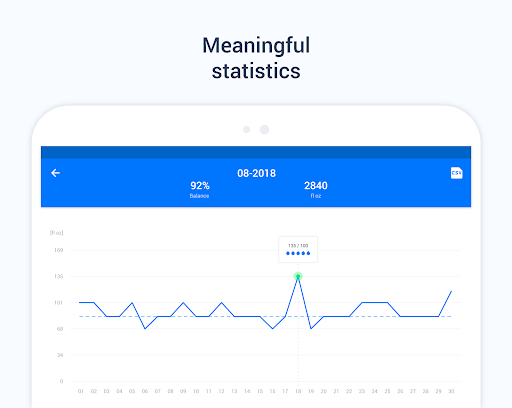Viewport: 512px width, 408px height.
Task: Tap the back arrow icon
Action: coord(55,173)
